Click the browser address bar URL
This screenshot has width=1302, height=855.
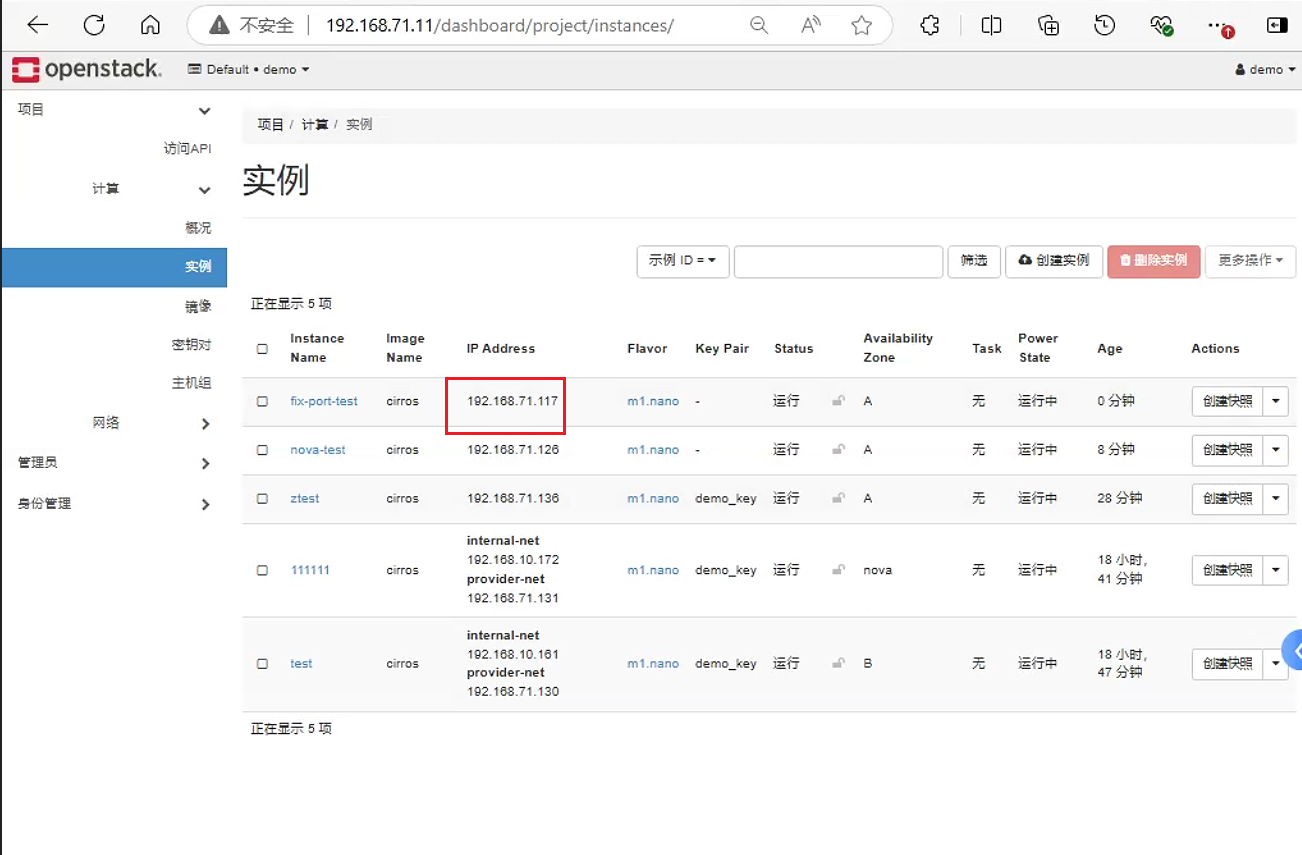click(x=500, y=26)
